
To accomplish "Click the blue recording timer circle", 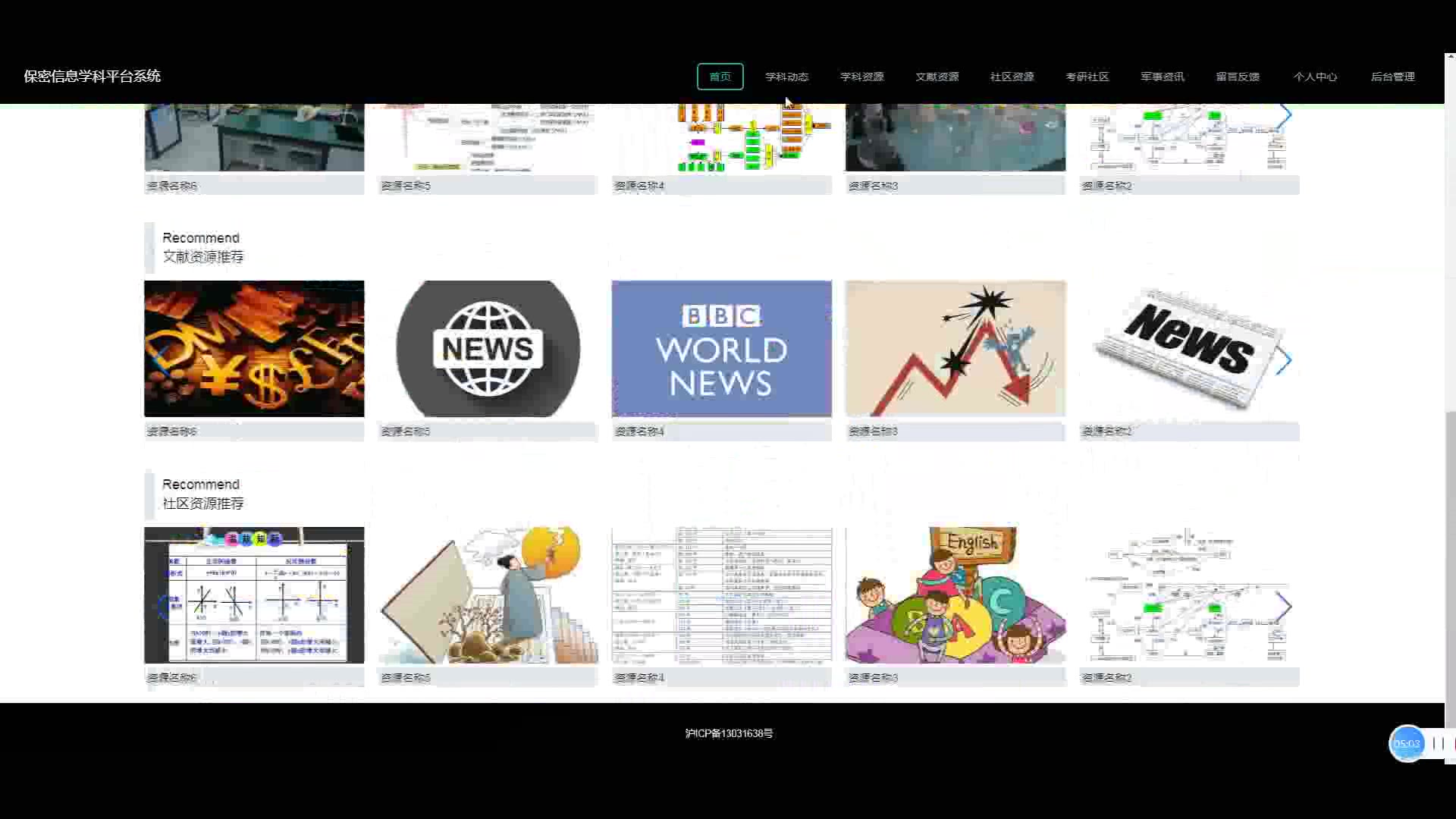I will 1407,743.
